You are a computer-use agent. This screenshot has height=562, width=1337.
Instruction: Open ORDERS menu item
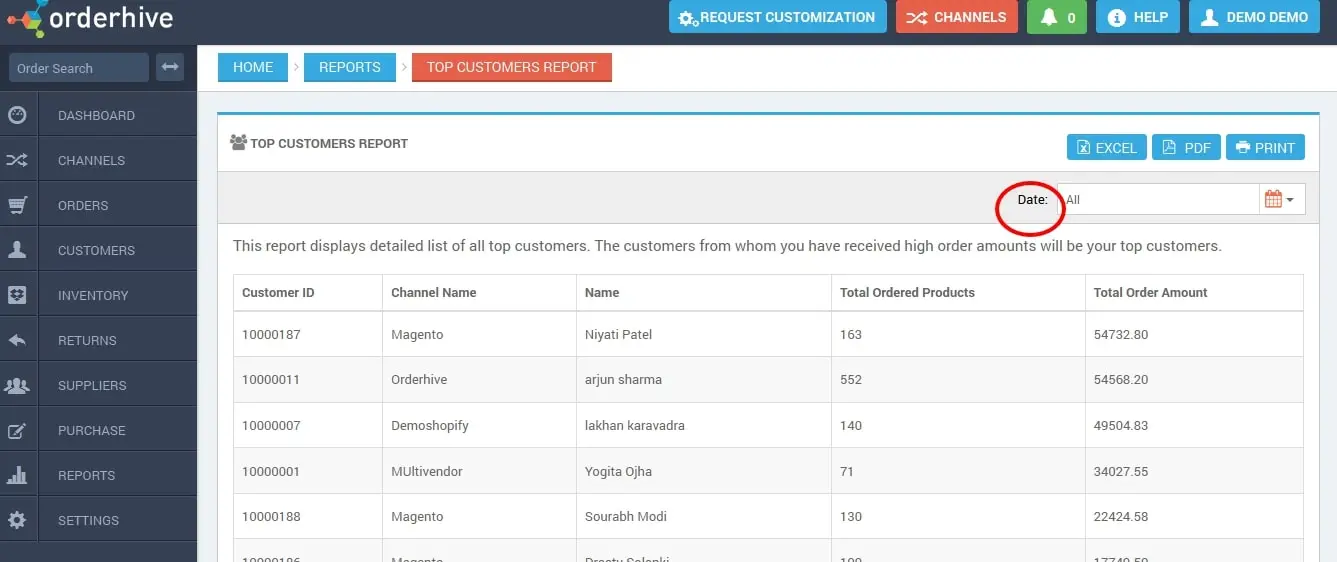(x=83, y=205)
